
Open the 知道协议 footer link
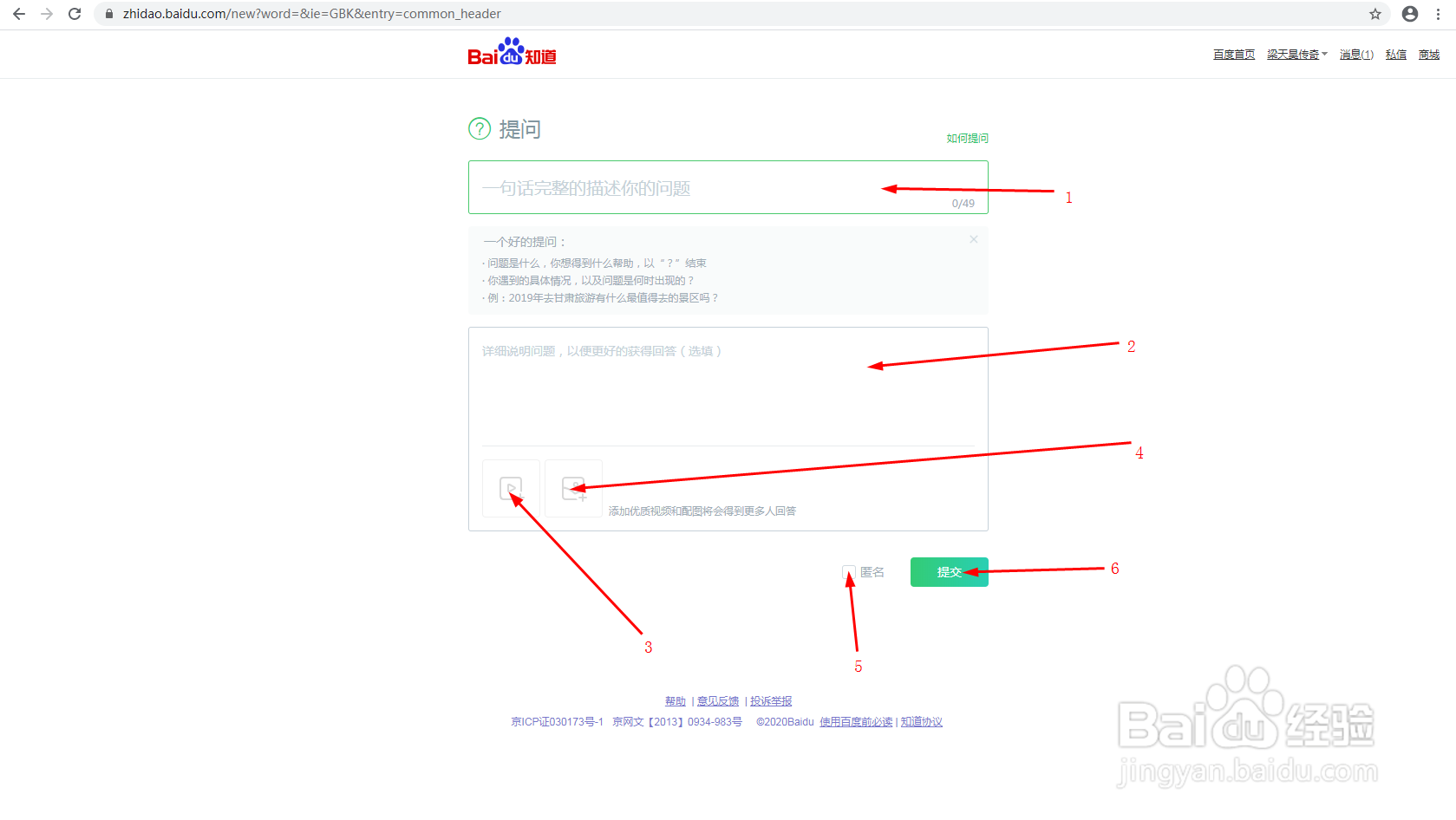pos(922,722)
